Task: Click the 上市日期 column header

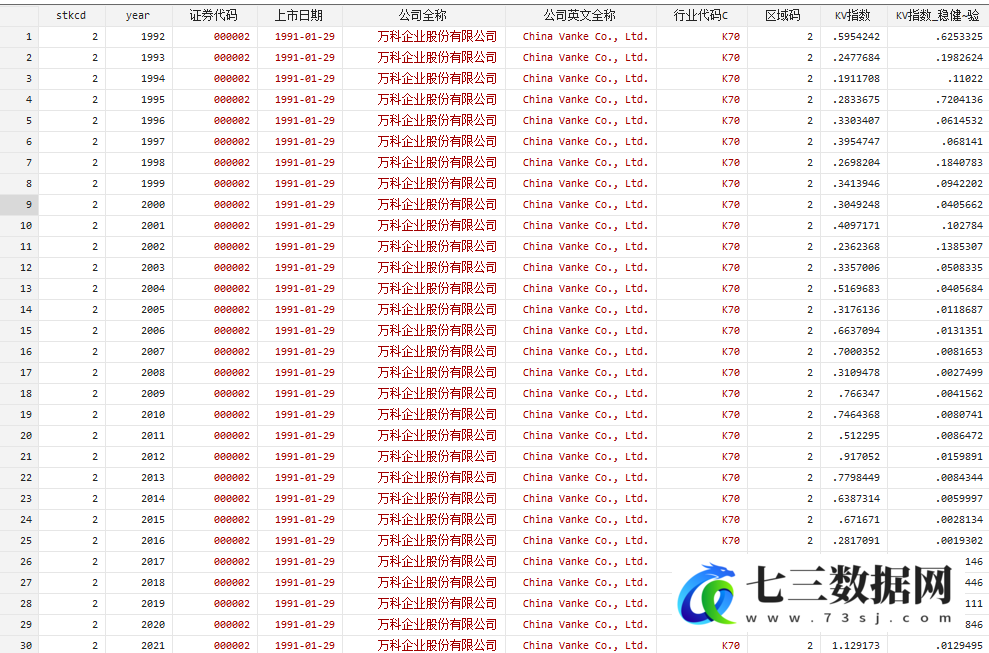Action: (299, 15)
